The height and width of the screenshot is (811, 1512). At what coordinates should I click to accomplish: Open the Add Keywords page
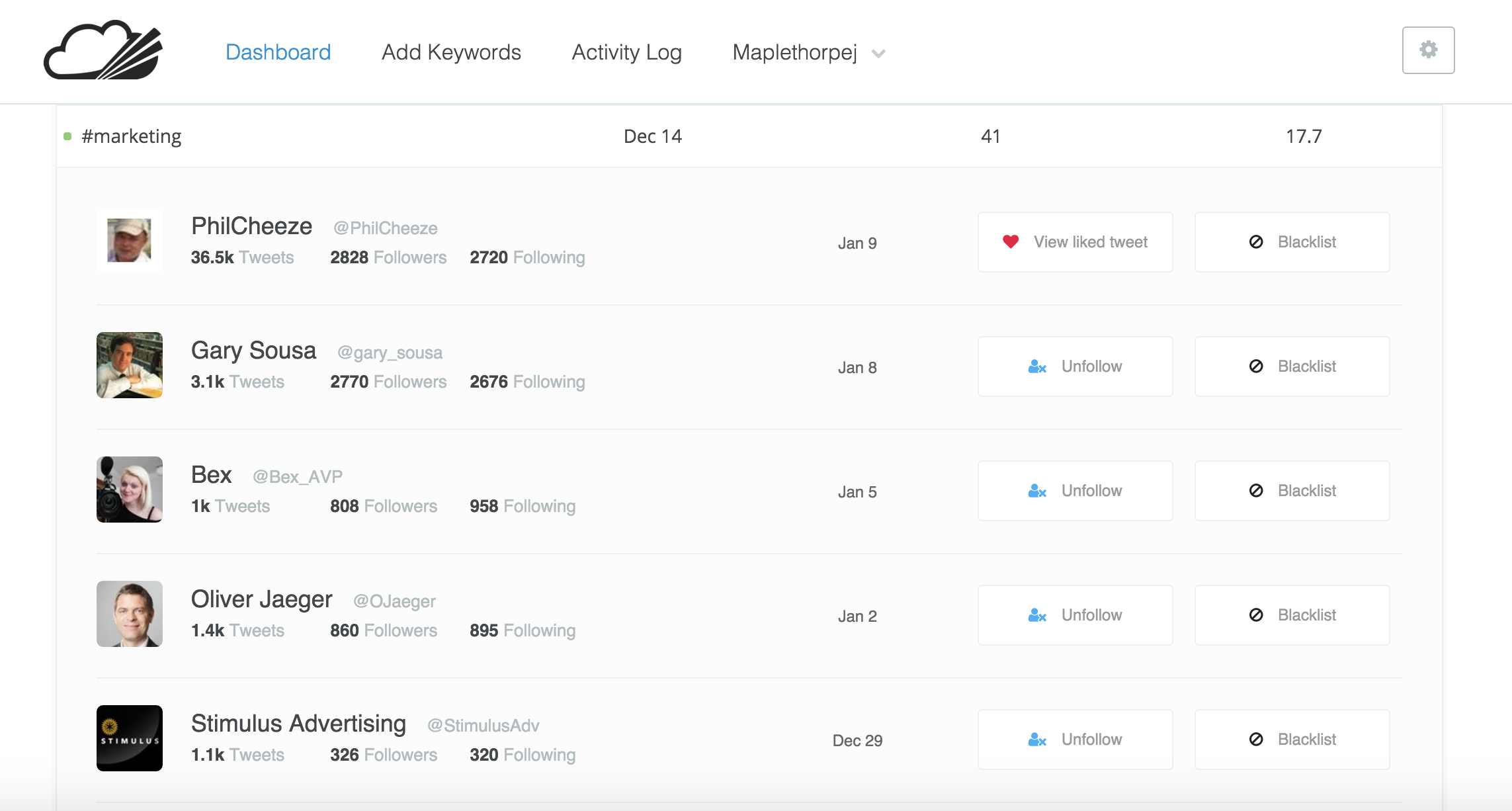(x=451, y=52)
